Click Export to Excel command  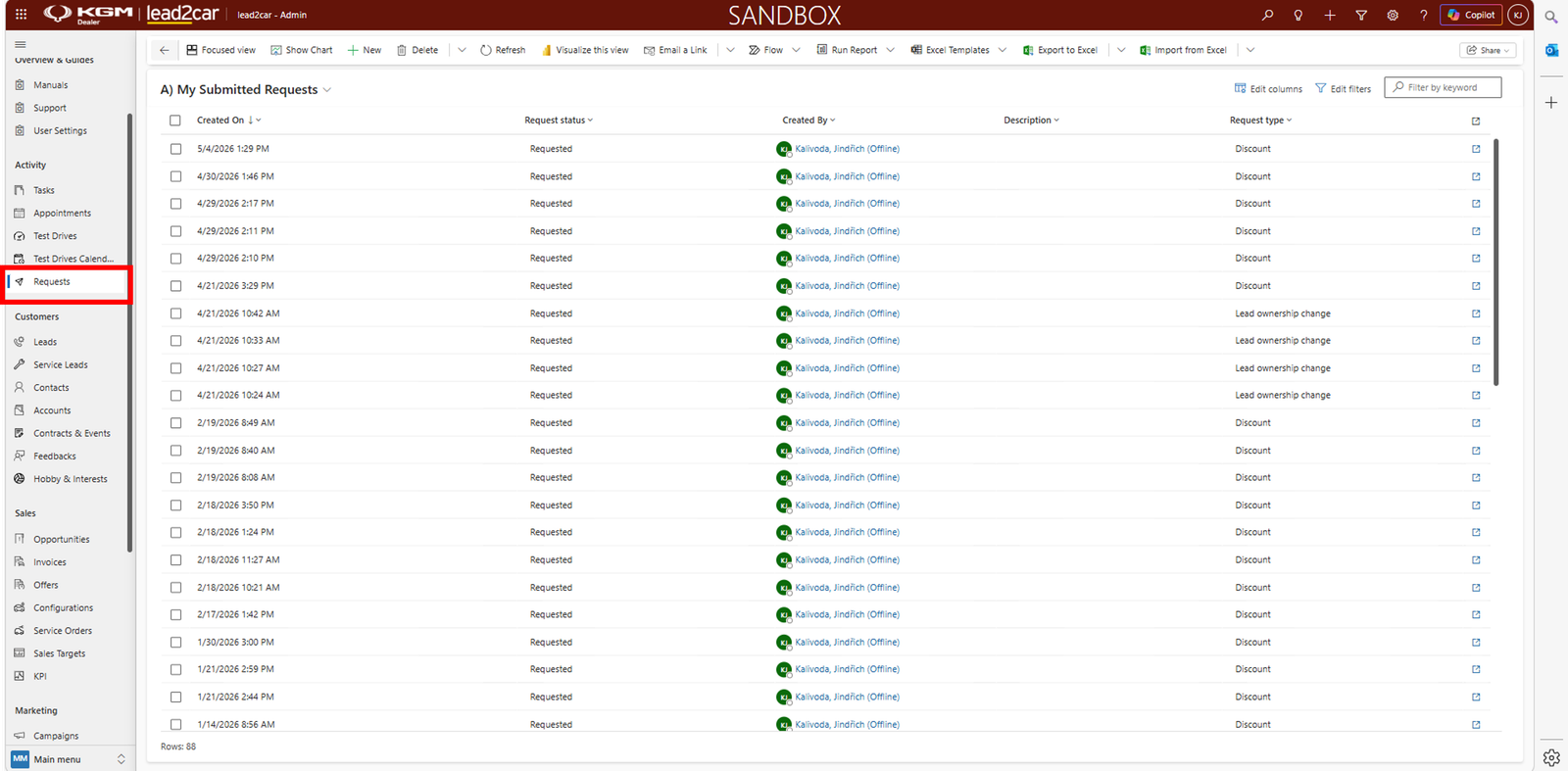(x=1059, y=50)
